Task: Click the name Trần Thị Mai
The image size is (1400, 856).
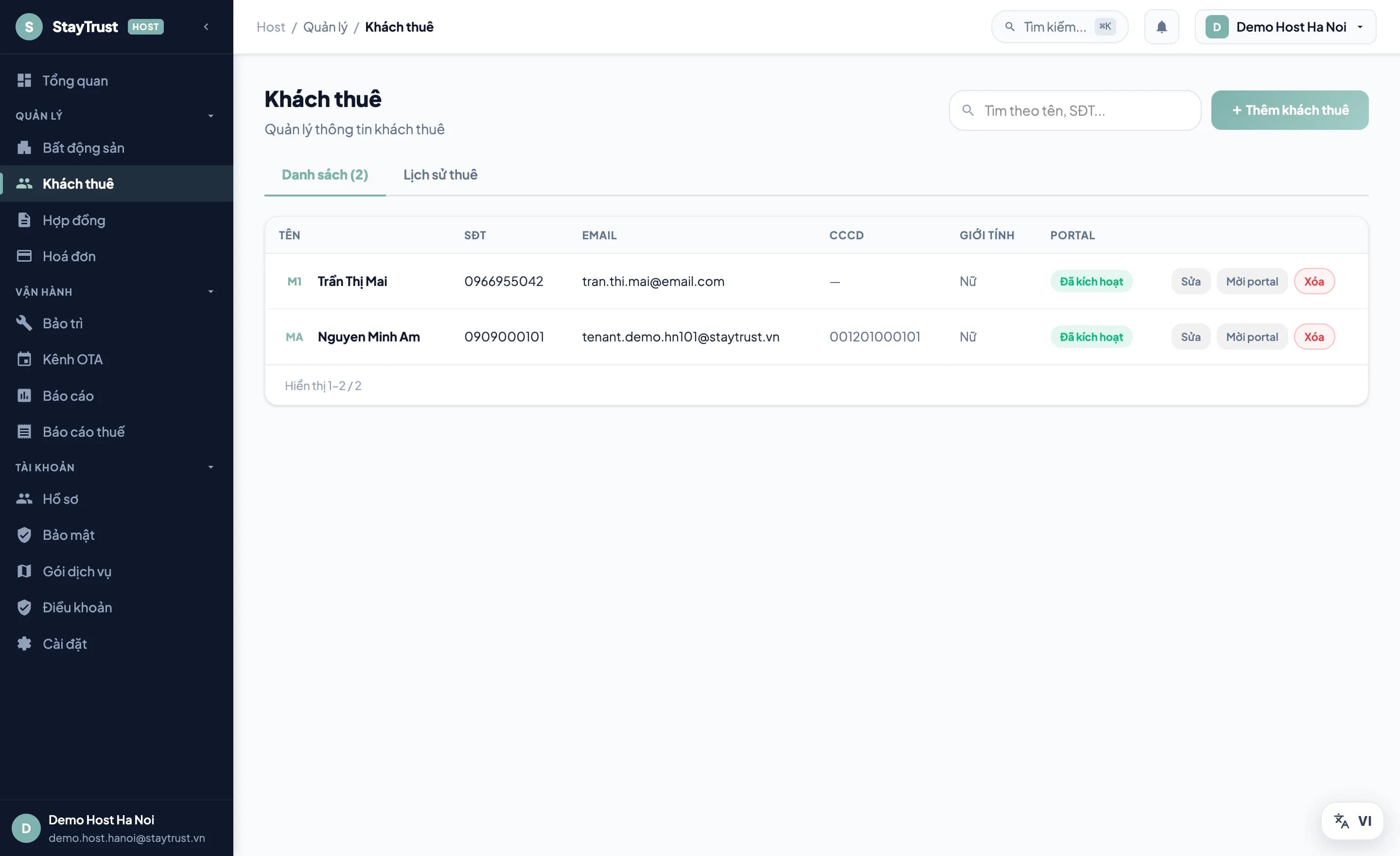Action: 352,281
